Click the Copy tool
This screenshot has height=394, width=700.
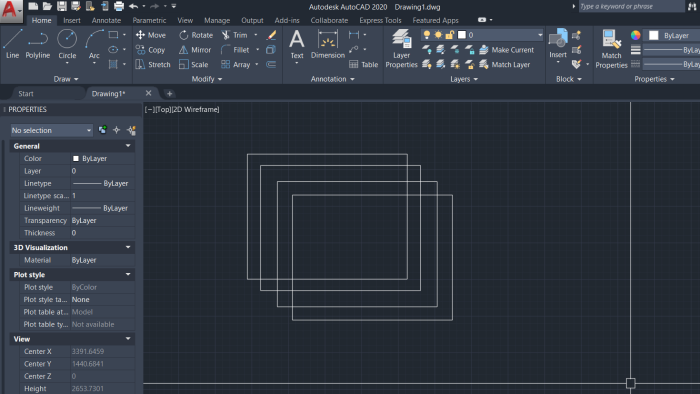coord(150,50)
